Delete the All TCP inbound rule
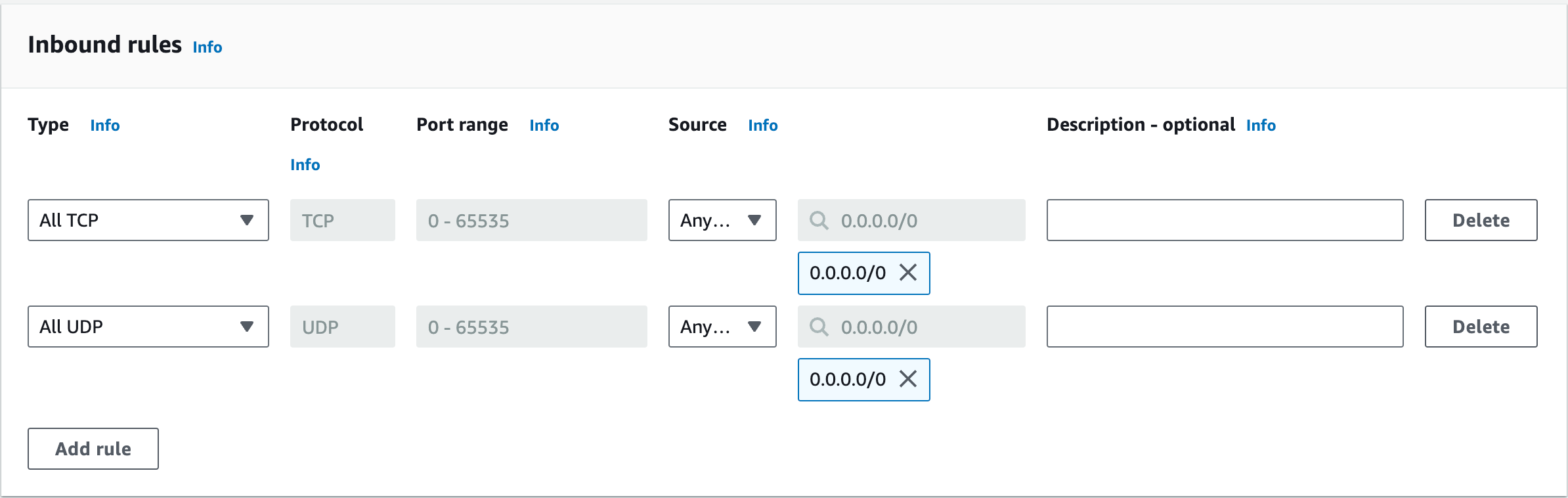1568x498 pixels. 1481,220
